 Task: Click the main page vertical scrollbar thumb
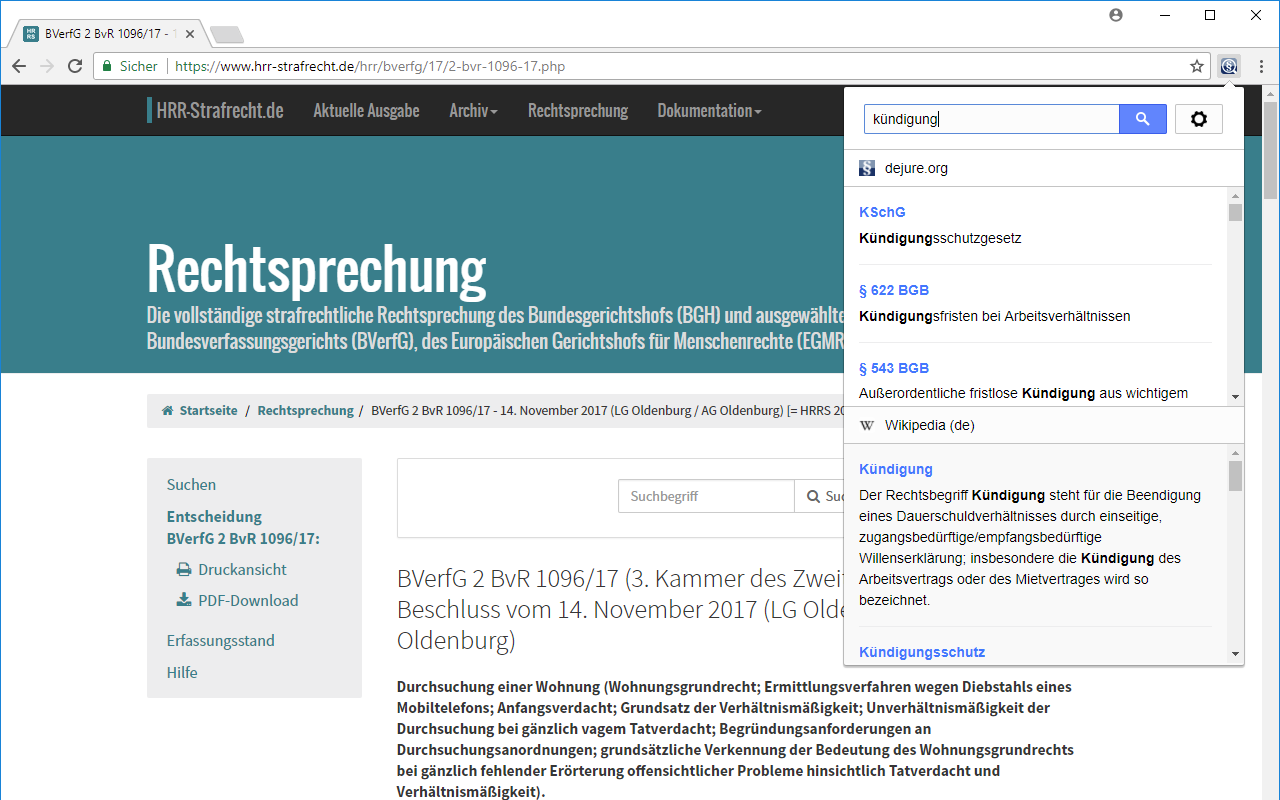[x=1270, y=149]
